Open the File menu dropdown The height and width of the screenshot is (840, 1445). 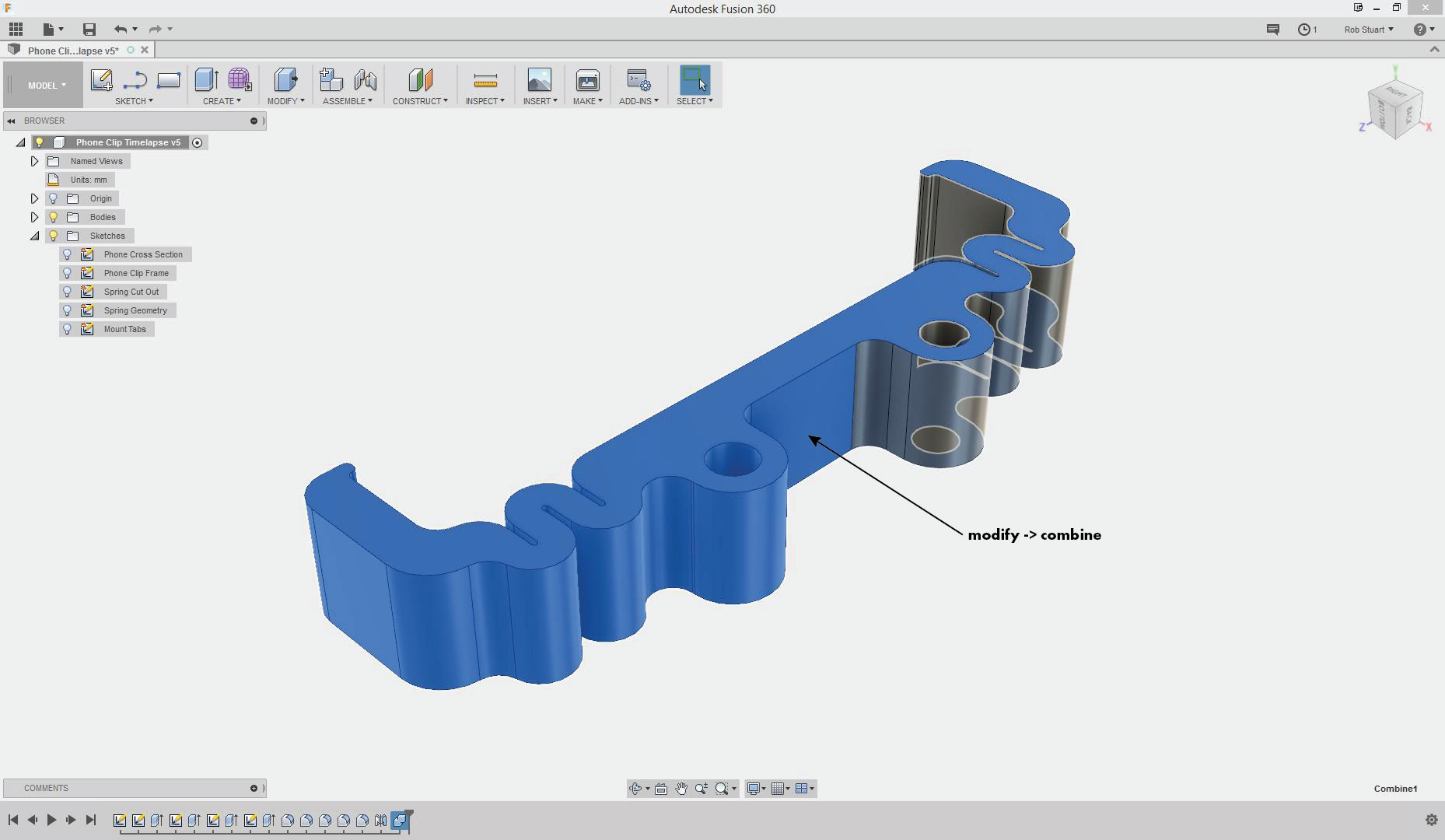53,30
